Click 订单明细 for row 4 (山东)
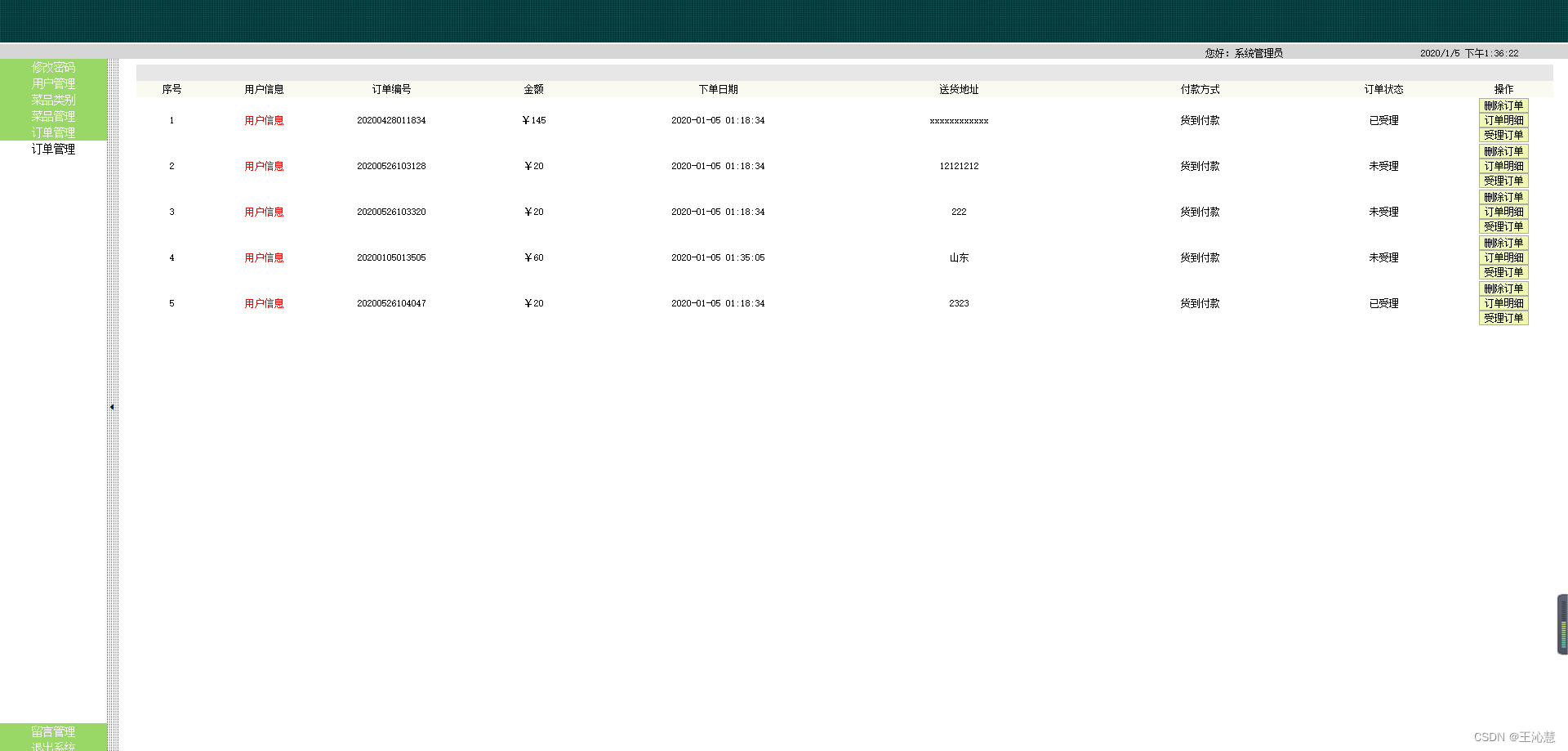 click(1503, 257)
